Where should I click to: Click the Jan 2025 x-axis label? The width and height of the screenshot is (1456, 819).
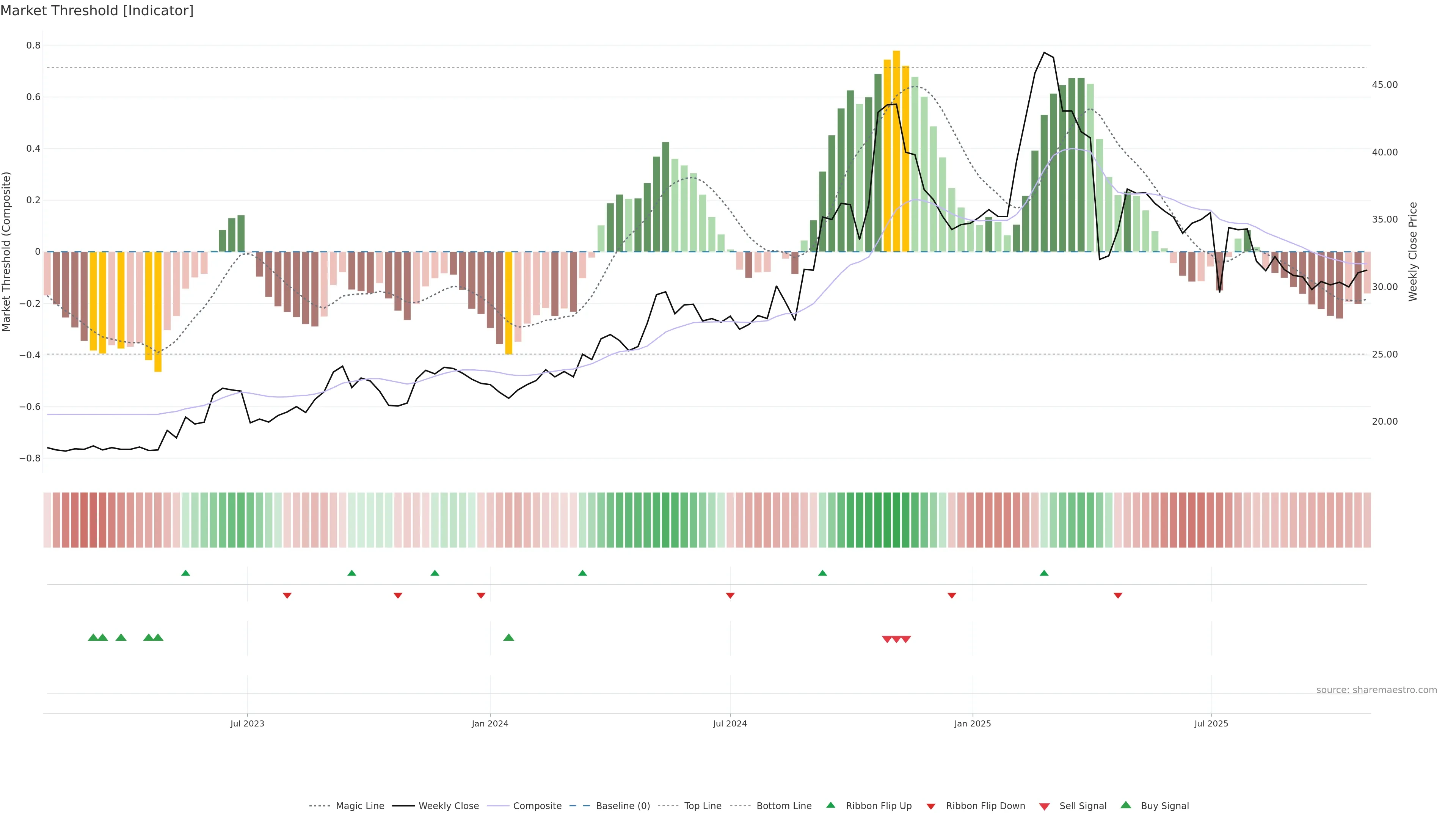click(972, 723)
